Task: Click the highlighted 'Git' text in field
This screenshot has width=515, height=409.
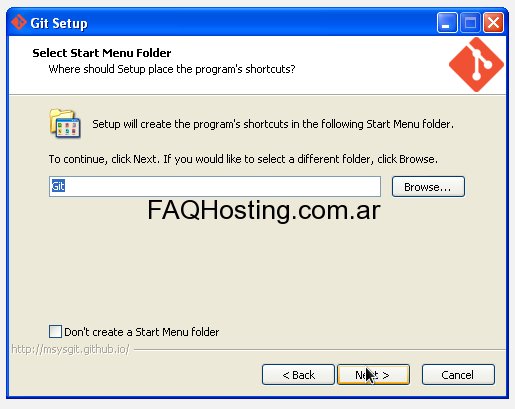Action: tap(58, 186)
